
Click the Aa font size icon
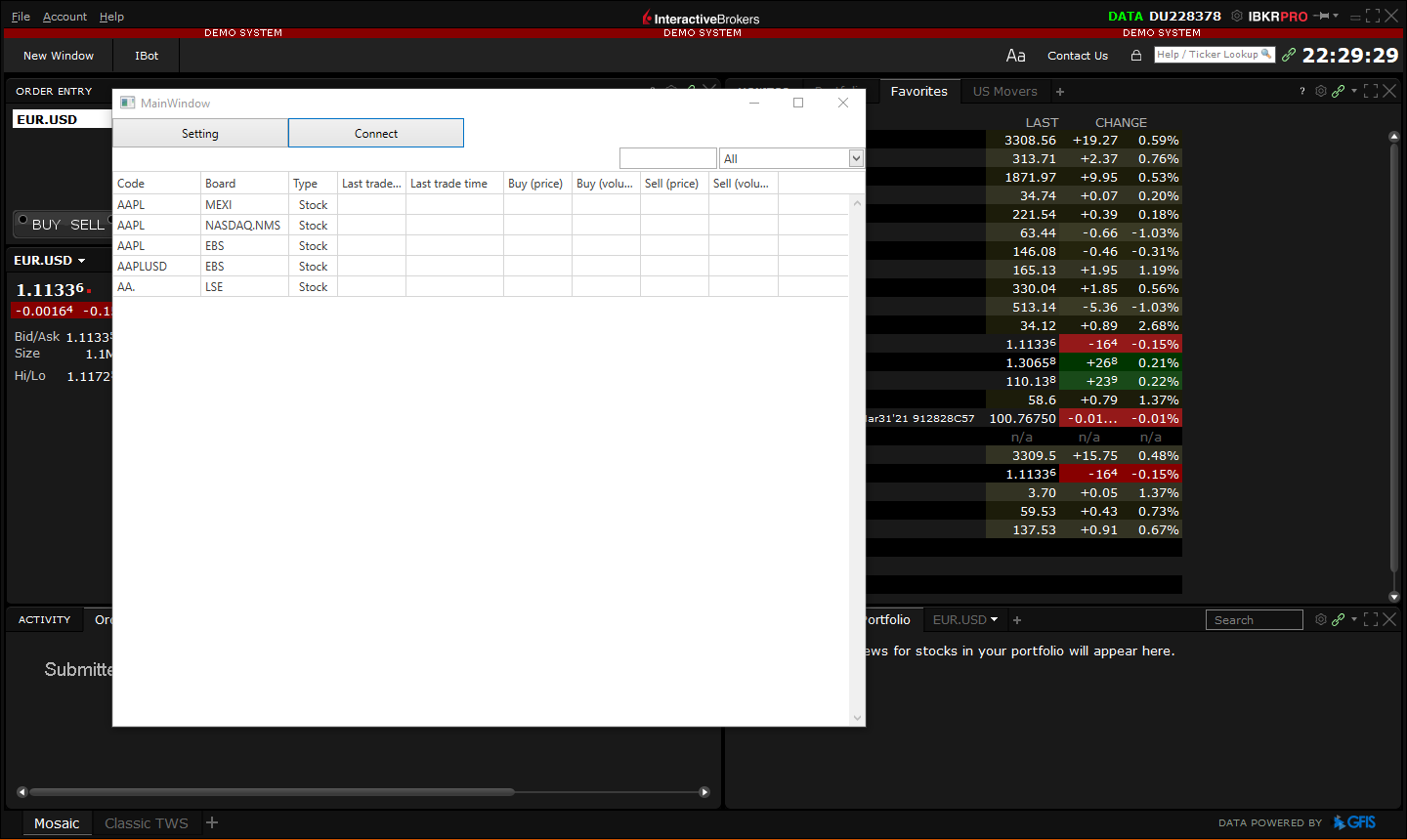coord(1016,56)
